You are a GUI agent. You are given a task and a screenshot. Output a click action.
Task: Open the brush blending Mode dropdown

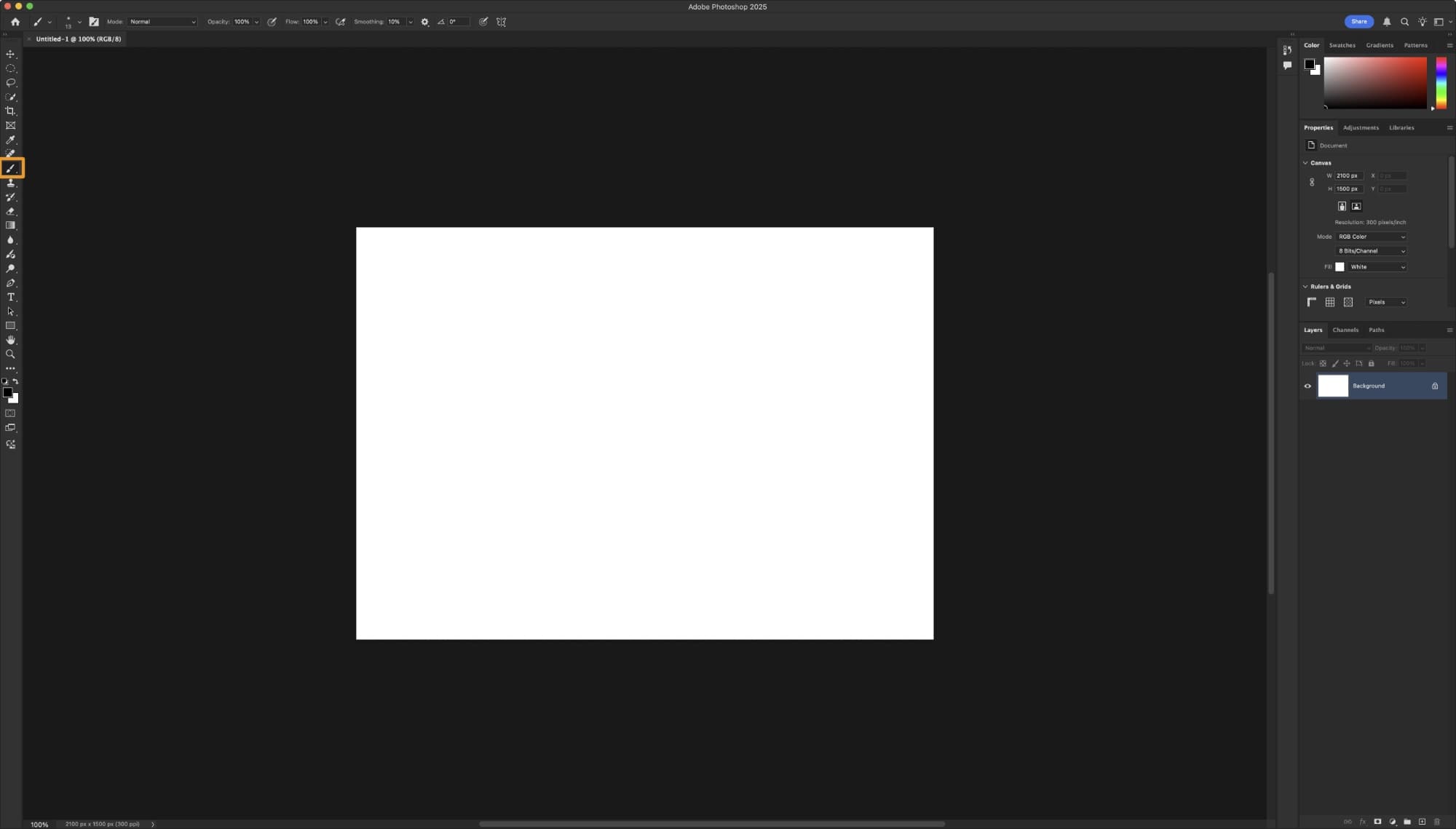162,22
